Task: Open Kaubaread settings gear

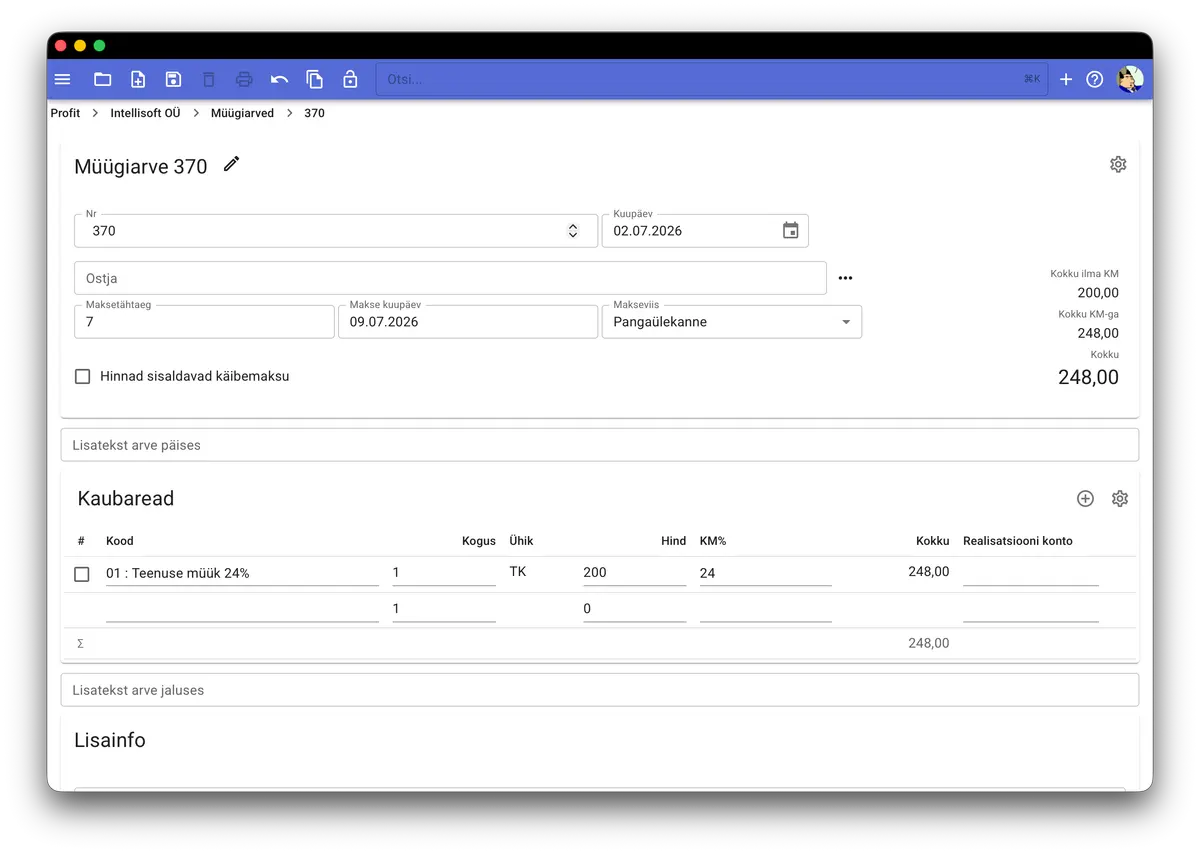Action: (1120, 498)
